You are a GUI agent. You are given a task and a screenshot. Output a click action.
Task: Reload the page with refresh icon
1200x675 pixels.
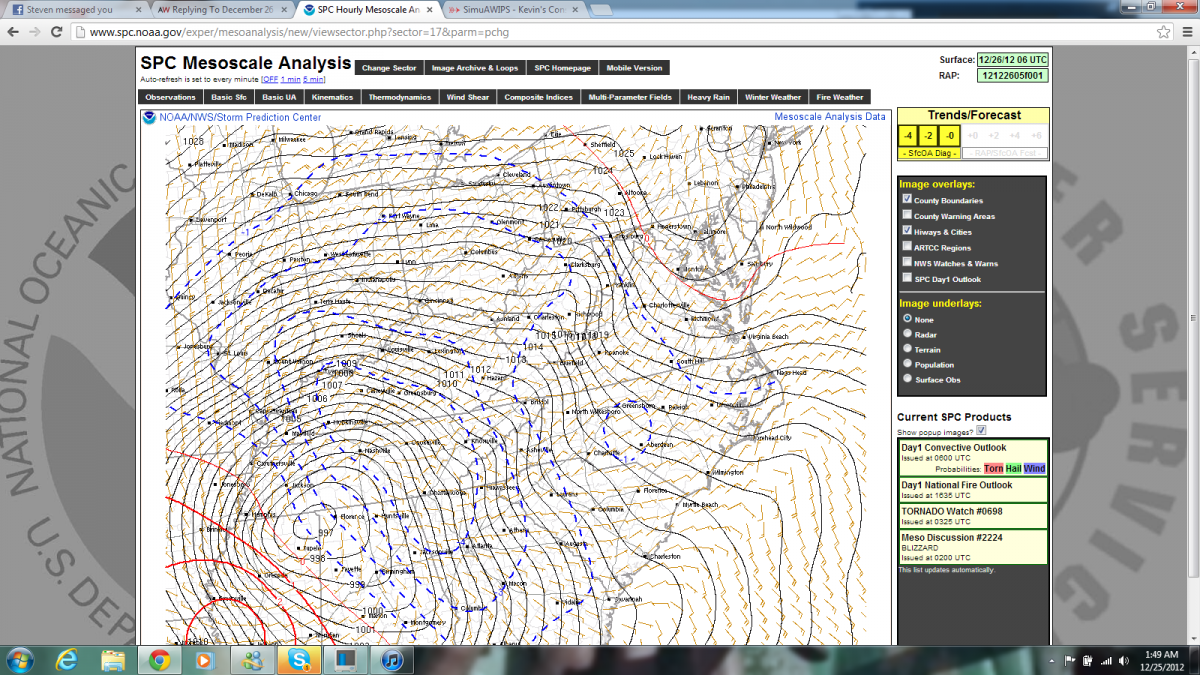point(57,31)
